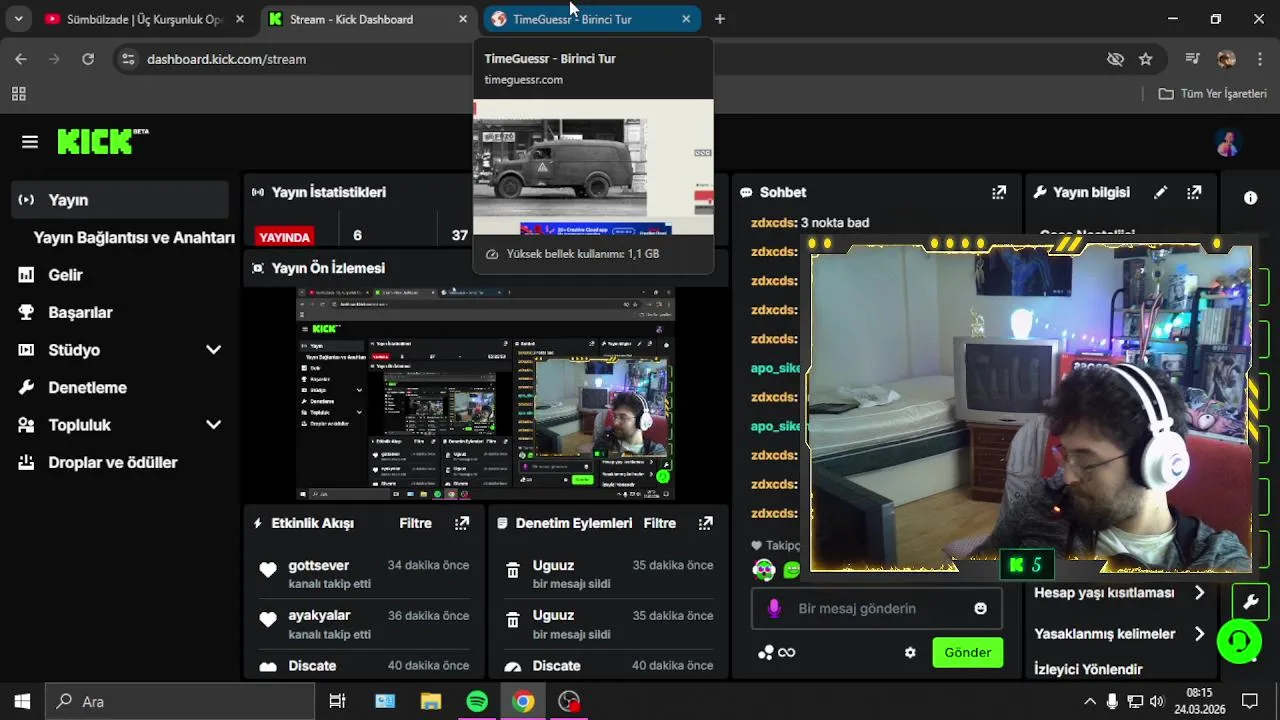Click the address bar URL
Image resolution: width=1280 pixels, height=720 pixels.
point(226,59)
